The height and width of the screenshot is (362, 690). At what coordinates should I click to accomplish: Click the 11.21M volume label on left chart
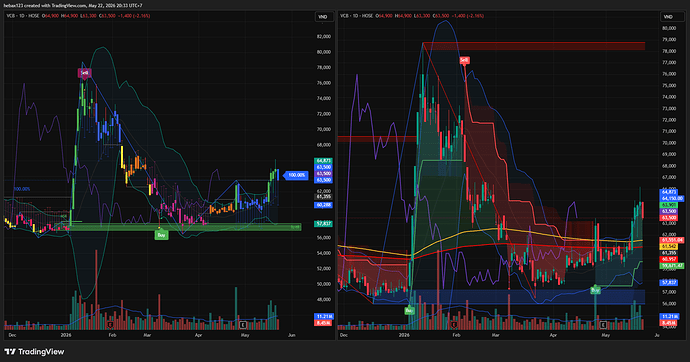[323, 317]
